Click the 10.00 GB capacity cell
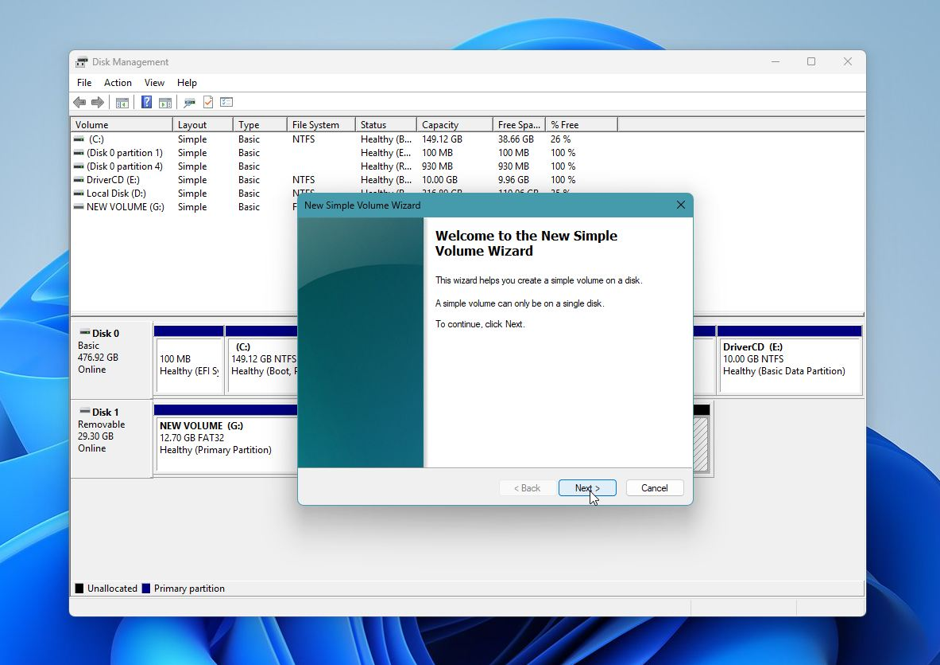This screenshot has height=665, width=940. 439,180
